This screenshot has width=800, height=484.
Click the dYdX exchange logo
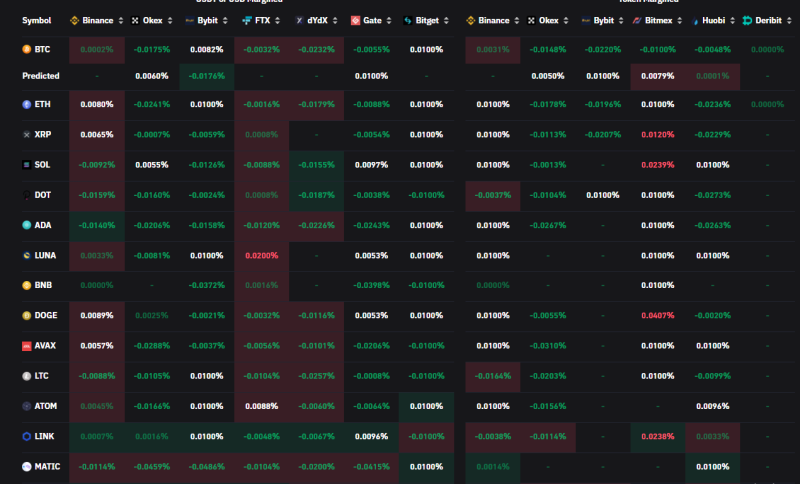click(x=299, y=20)
